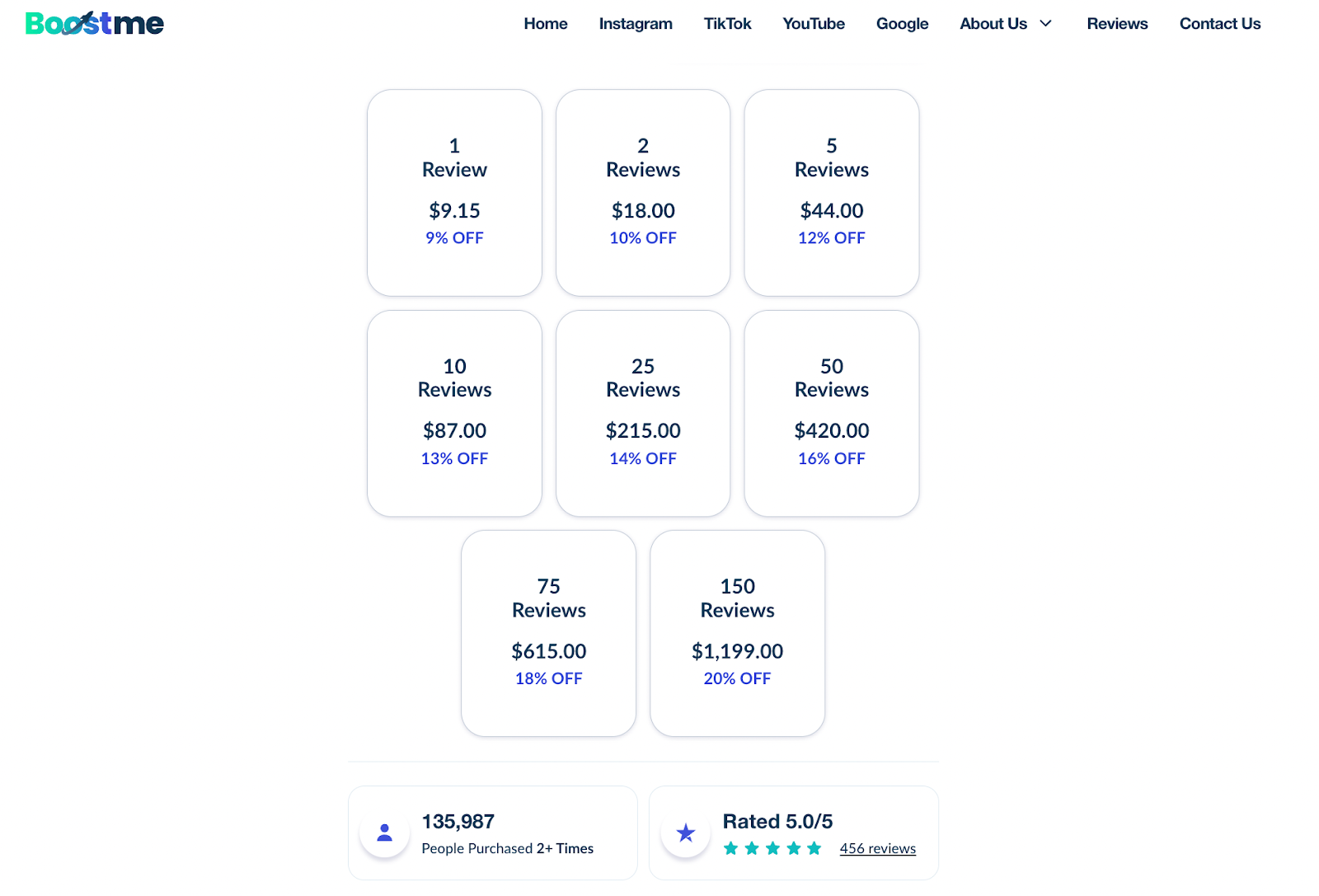This screenshot has width=1319, height=896.
Task: Pick the 150 Reviews $1,199.00 package
Action: point(737,633)
